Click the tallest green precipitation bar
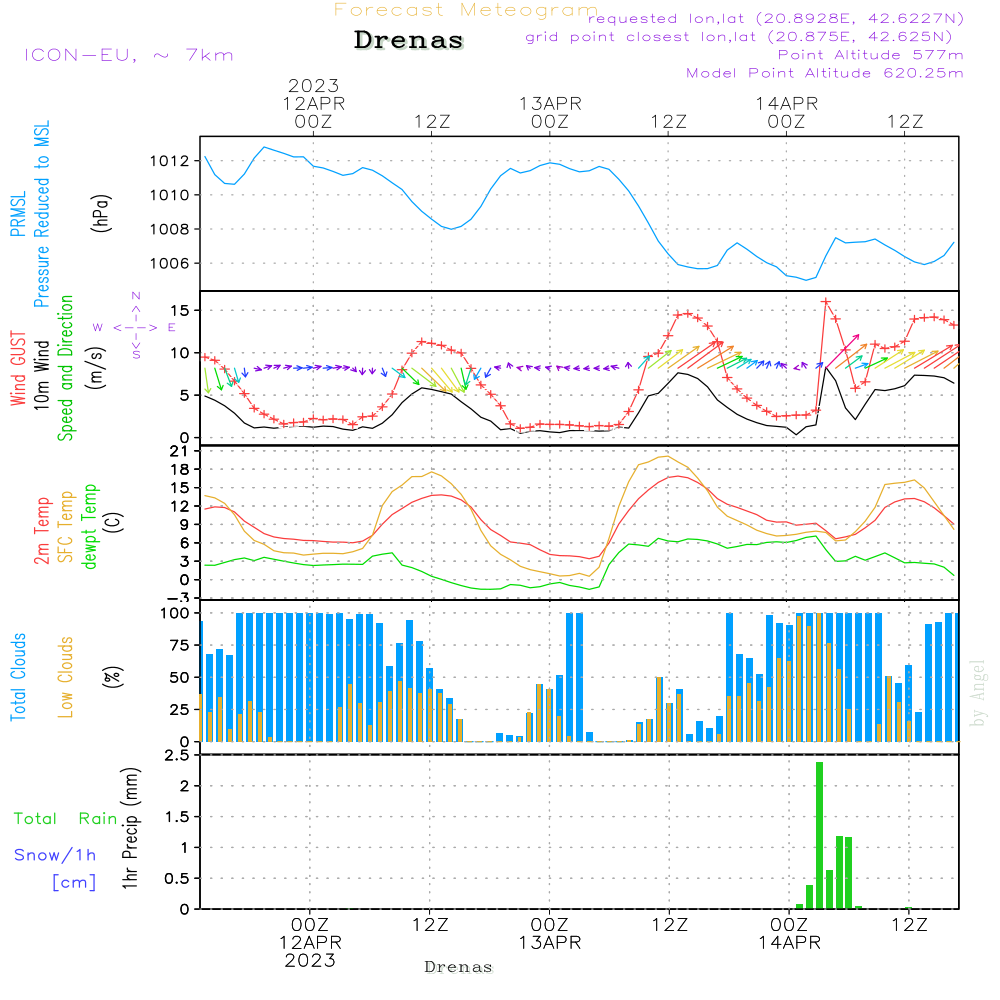Viewport: 1000px width, 1000px height. (x=819, y=835)
